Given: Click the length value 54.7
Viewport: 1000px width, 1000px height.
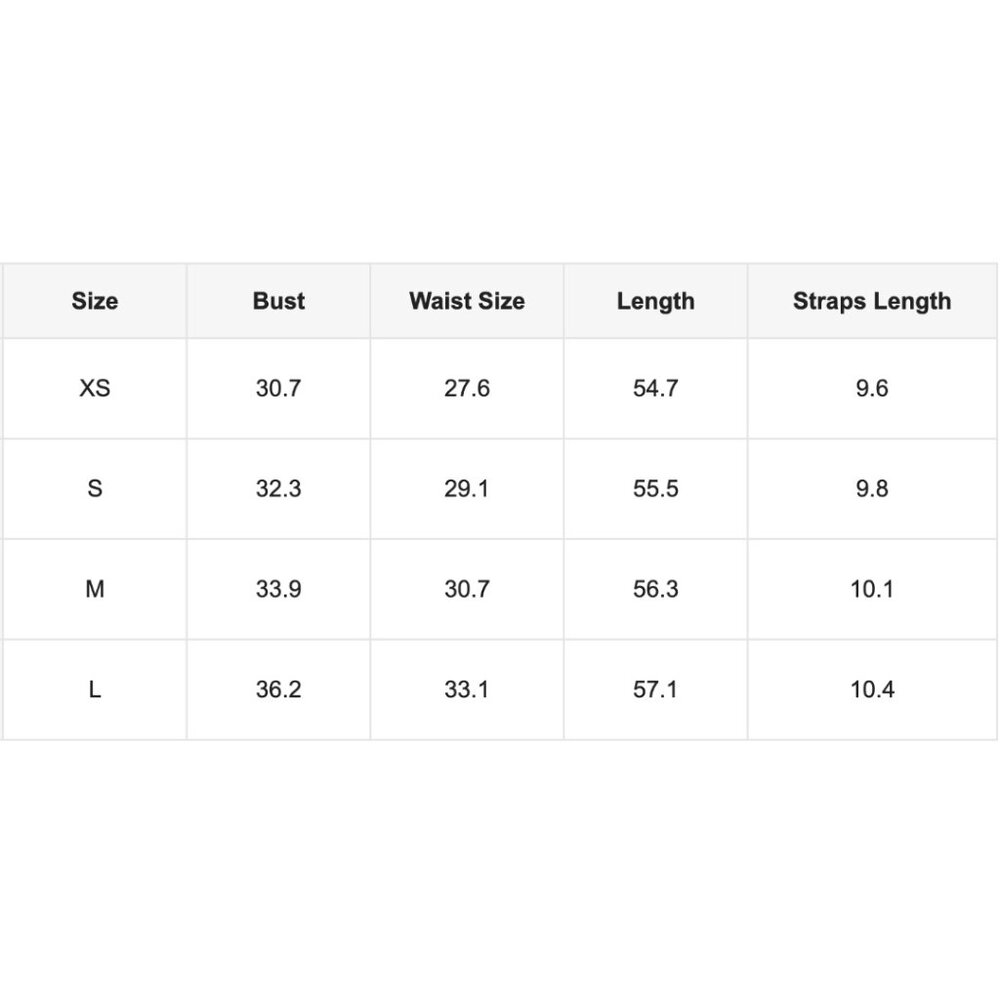Looking at the screenshot, I should [656, 388].
